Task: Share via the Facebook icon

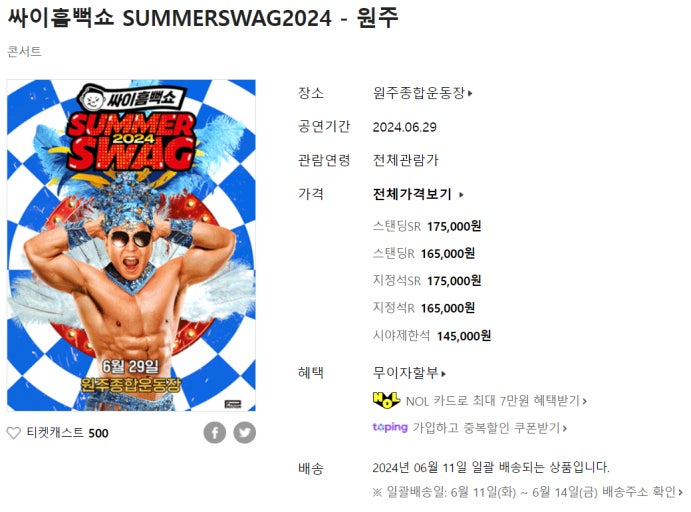Action: [x=215, y=432]
